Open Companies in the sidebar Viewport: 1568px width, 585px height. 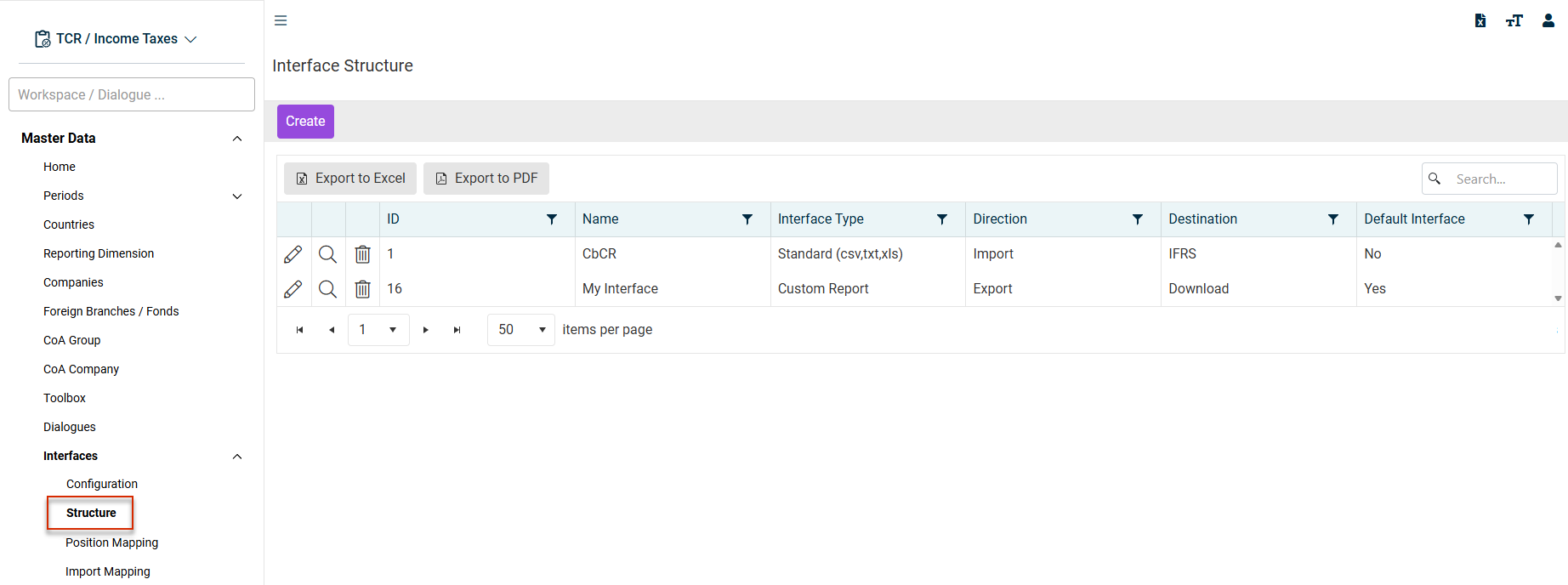coord(73,282)
